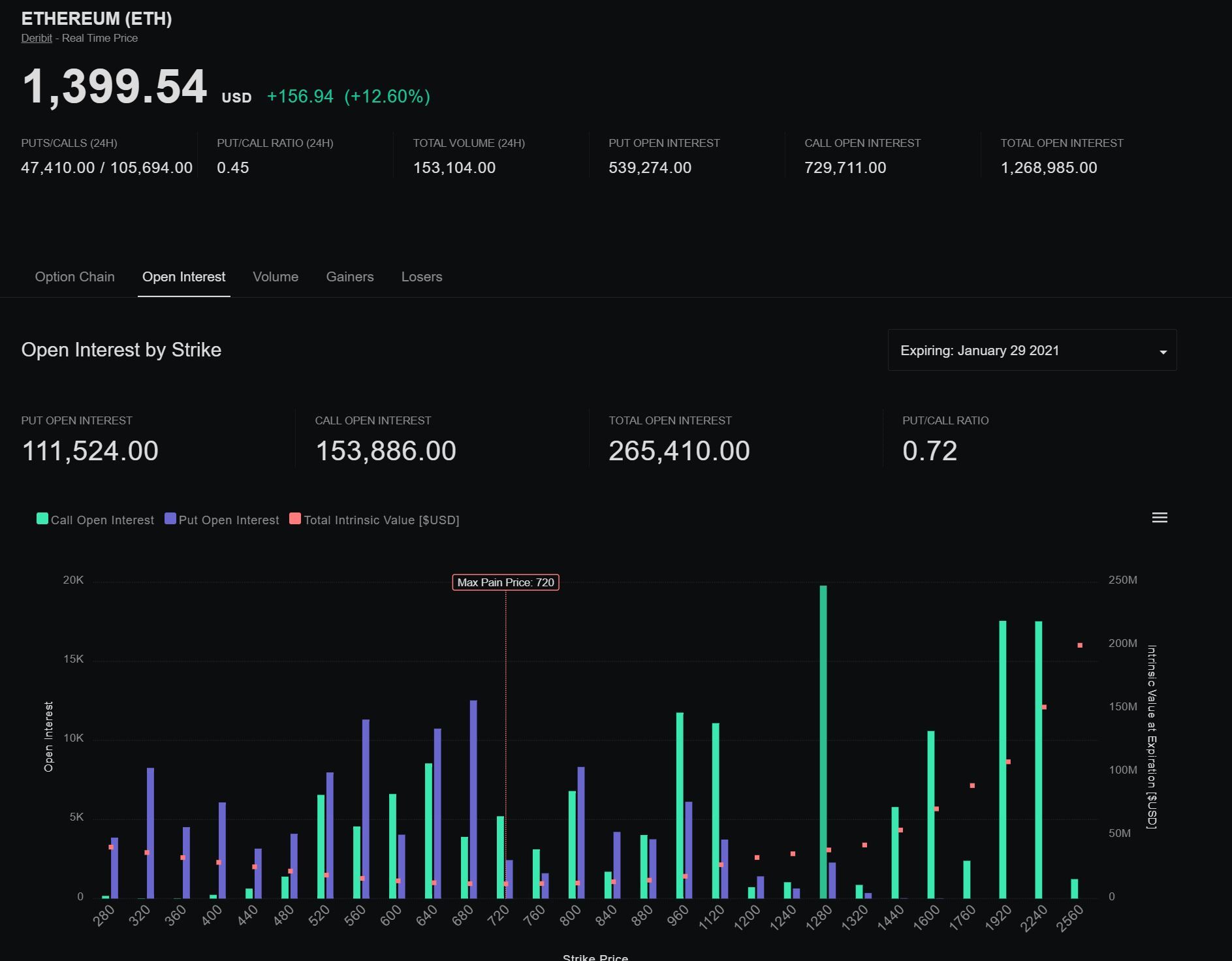Click the pink Intrinsic Value swatch
Screen dimensions: 1232x961
[295, 518]
